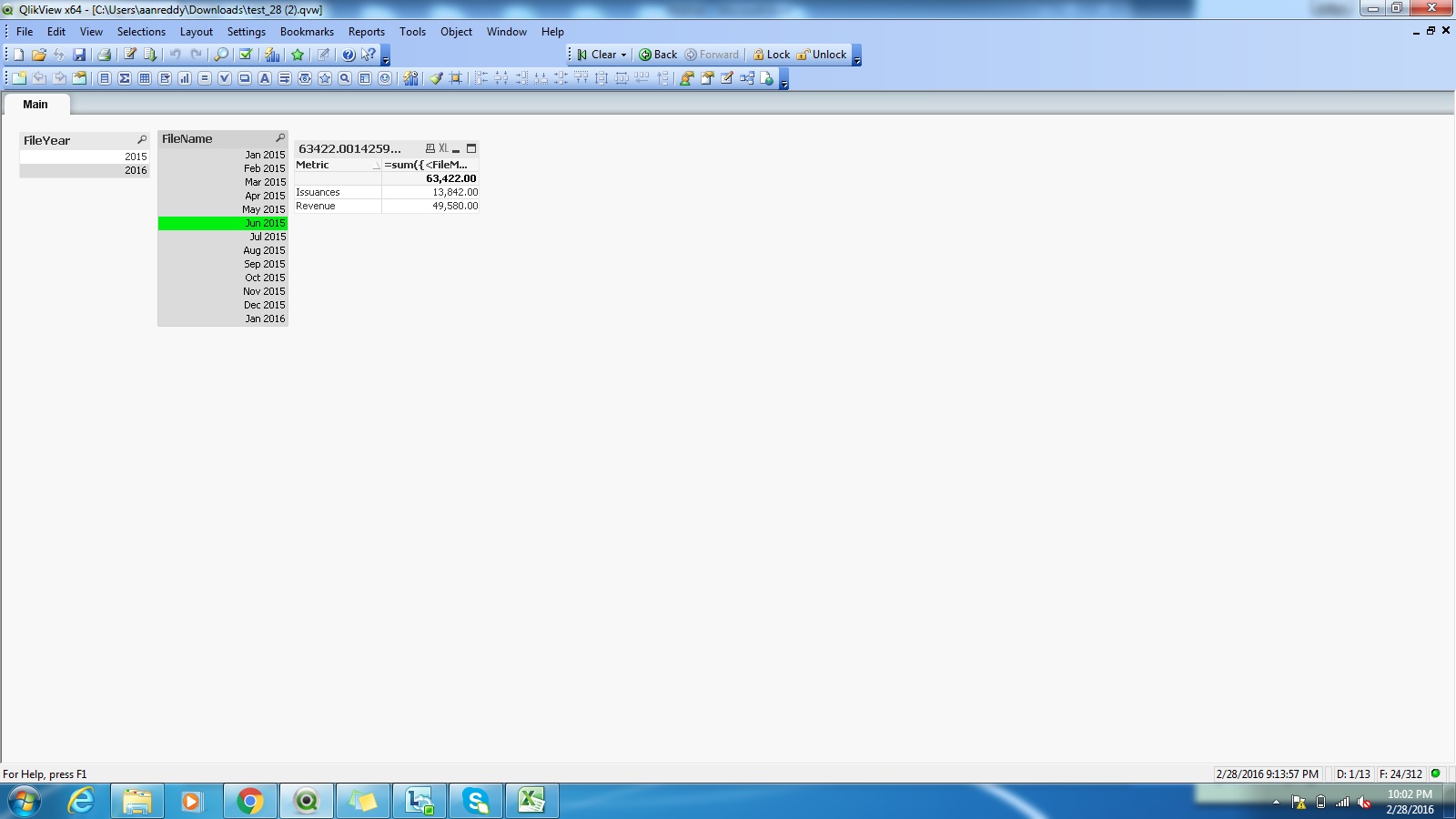The height and width of the screenshot is (819, 1456).
Task: Open the Tools menu
Action: (x=412, y=32)
